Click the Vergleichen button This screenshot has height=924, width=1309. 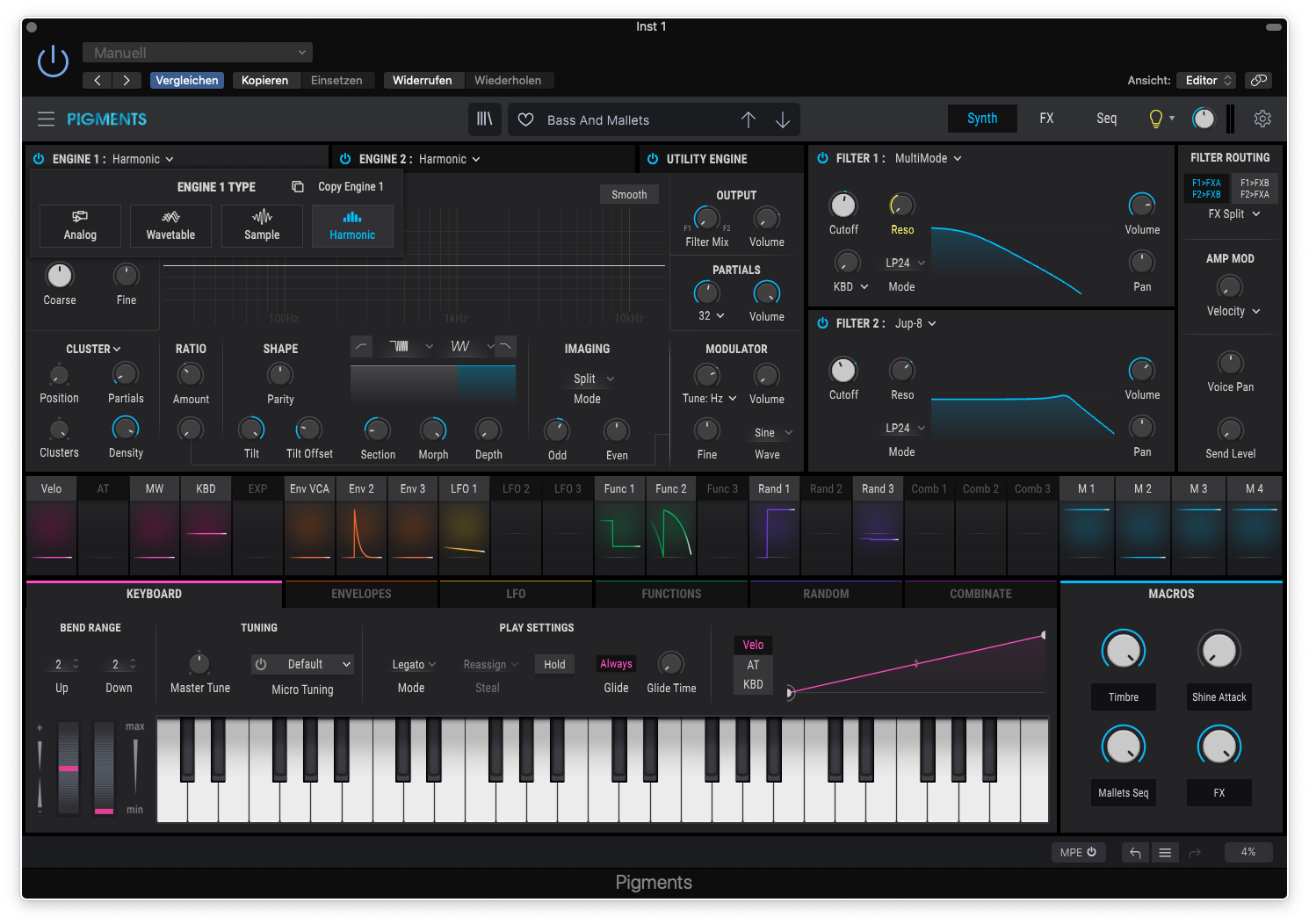[187, 81]
